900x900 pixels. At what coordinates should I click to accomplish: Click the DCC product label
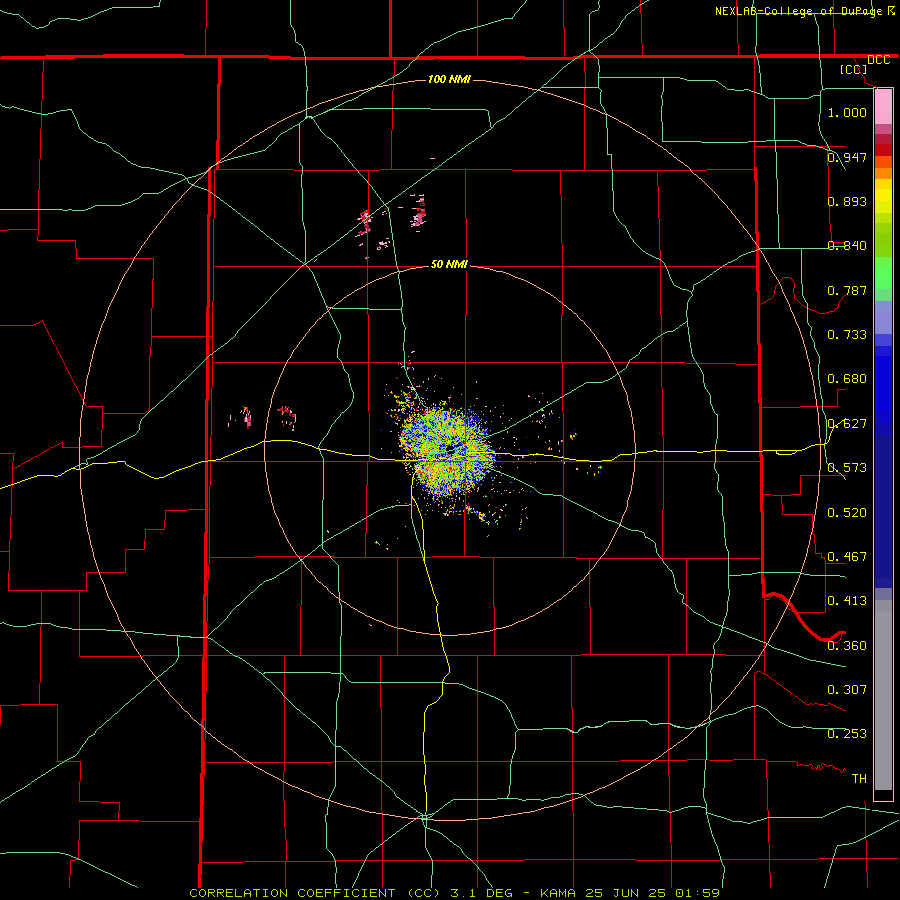click(878, 60)
